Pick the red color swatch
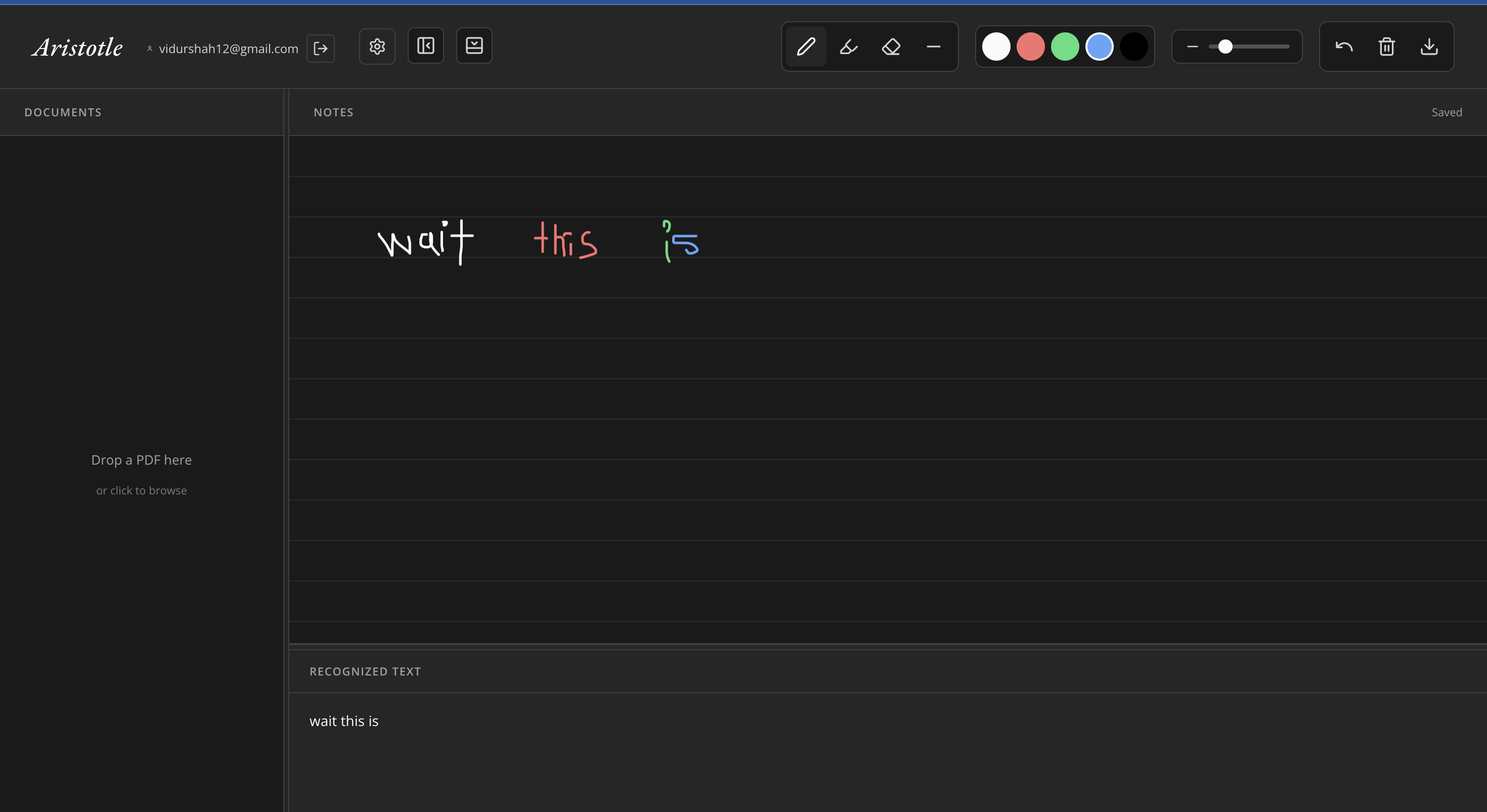The width and height of the screenshot is (1487, 812). [1030, 46]
